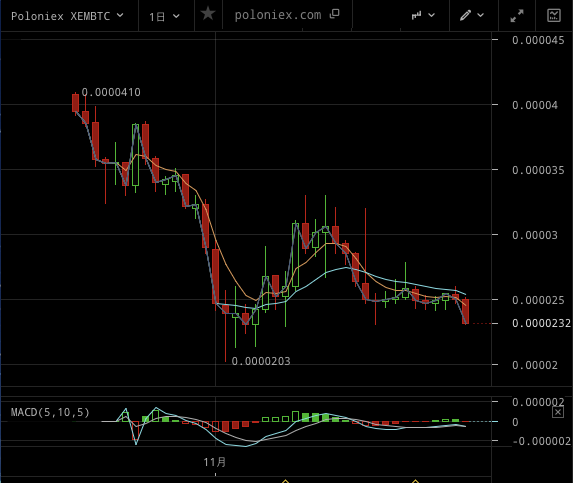The image size is (573, 483).
Task: Click the external link icon beside poloniex.com
Action: coord(334,14)
